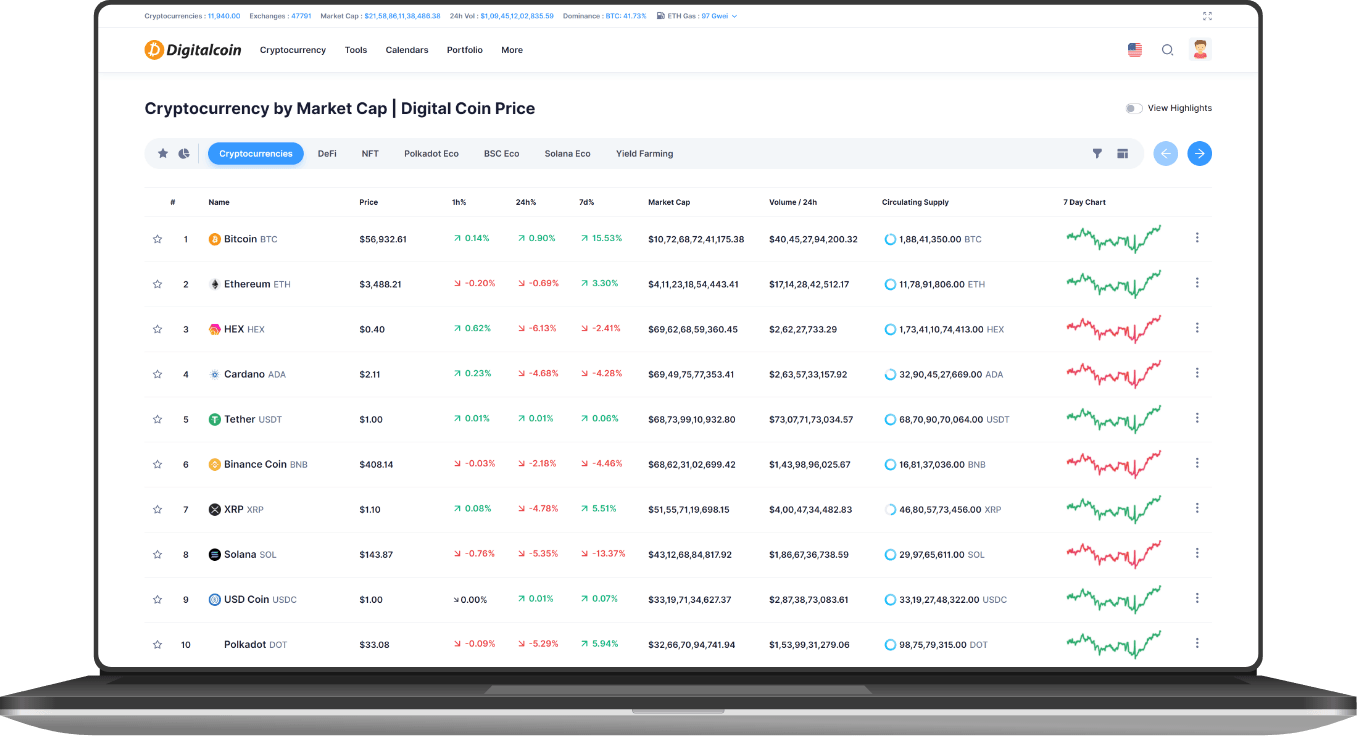Click the Ethereum coin icon
The width and height of the screenshot is (1357, 736).
point(214,284)
